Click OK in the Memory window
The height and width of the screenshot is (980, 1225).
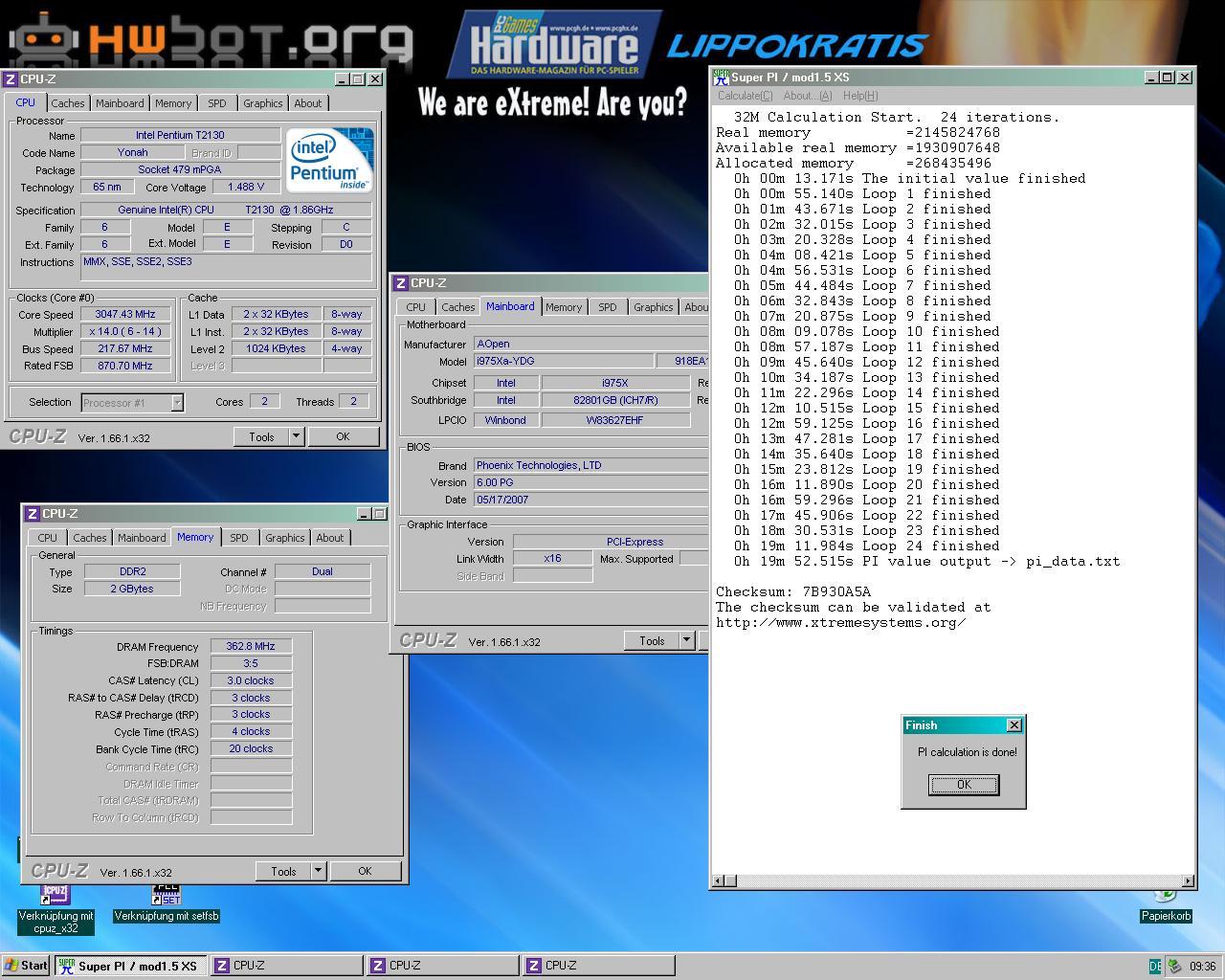point(365,872)
